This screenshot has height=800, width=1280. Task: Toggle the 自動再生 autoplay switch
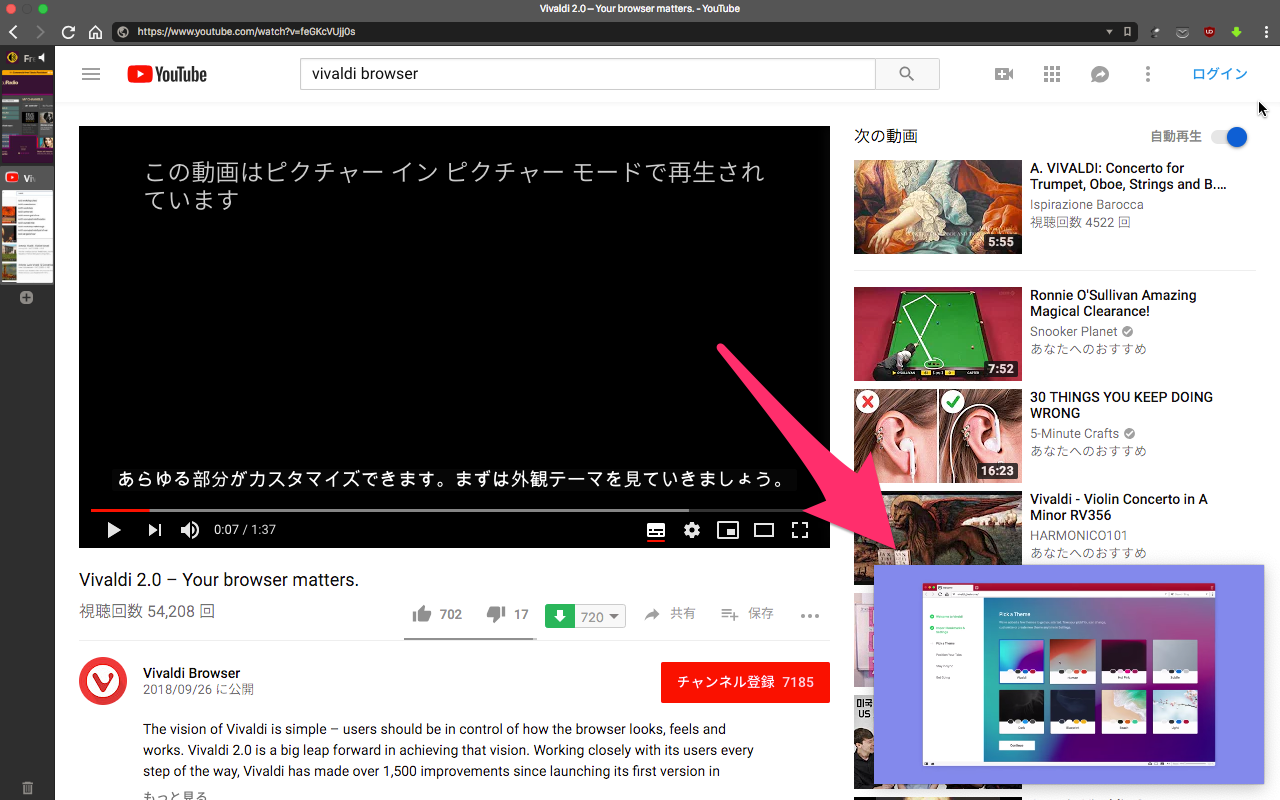[x=1230, y=137]
